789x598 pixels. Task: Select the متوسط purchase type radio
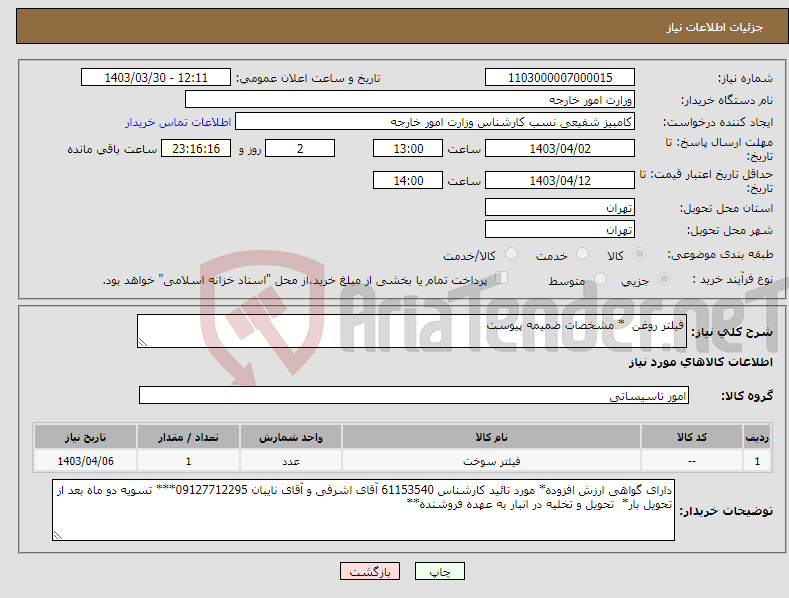click(600, 278)
